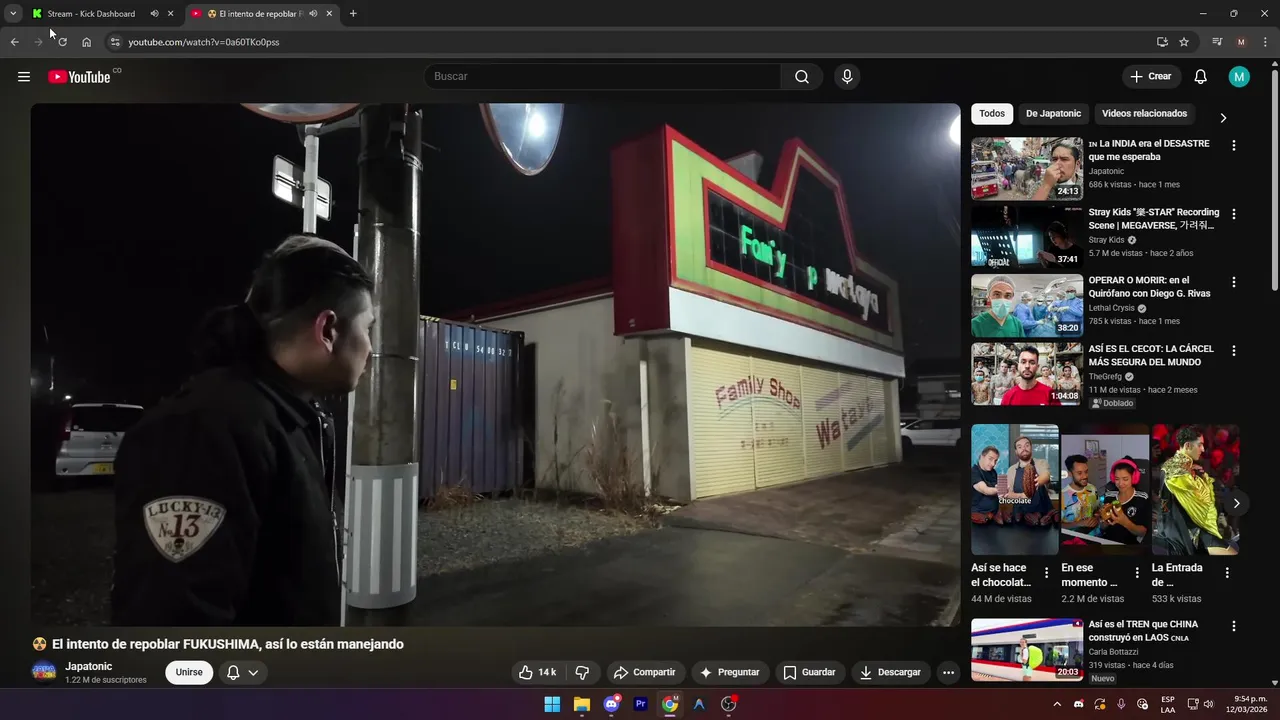Image resolution: width=1280 pixels, height=720 pixels.
Task: View site information icon in address bar
Action: click(115, 42)
